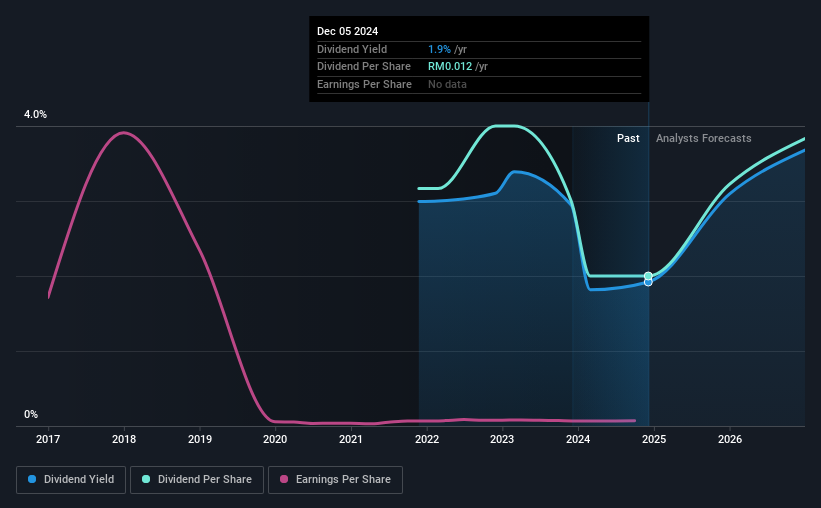Click the blue Dividend Yield legend dot

tap(32, 479)
